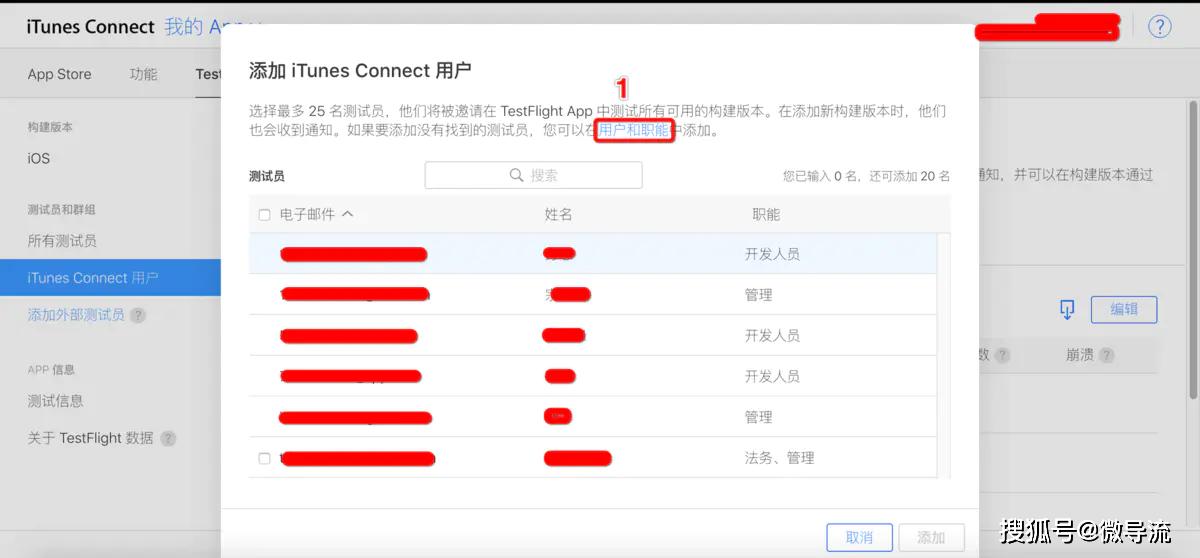Click the 职能 column header
The width and height of the screenshot is (1200, 558).
point(766,214)
